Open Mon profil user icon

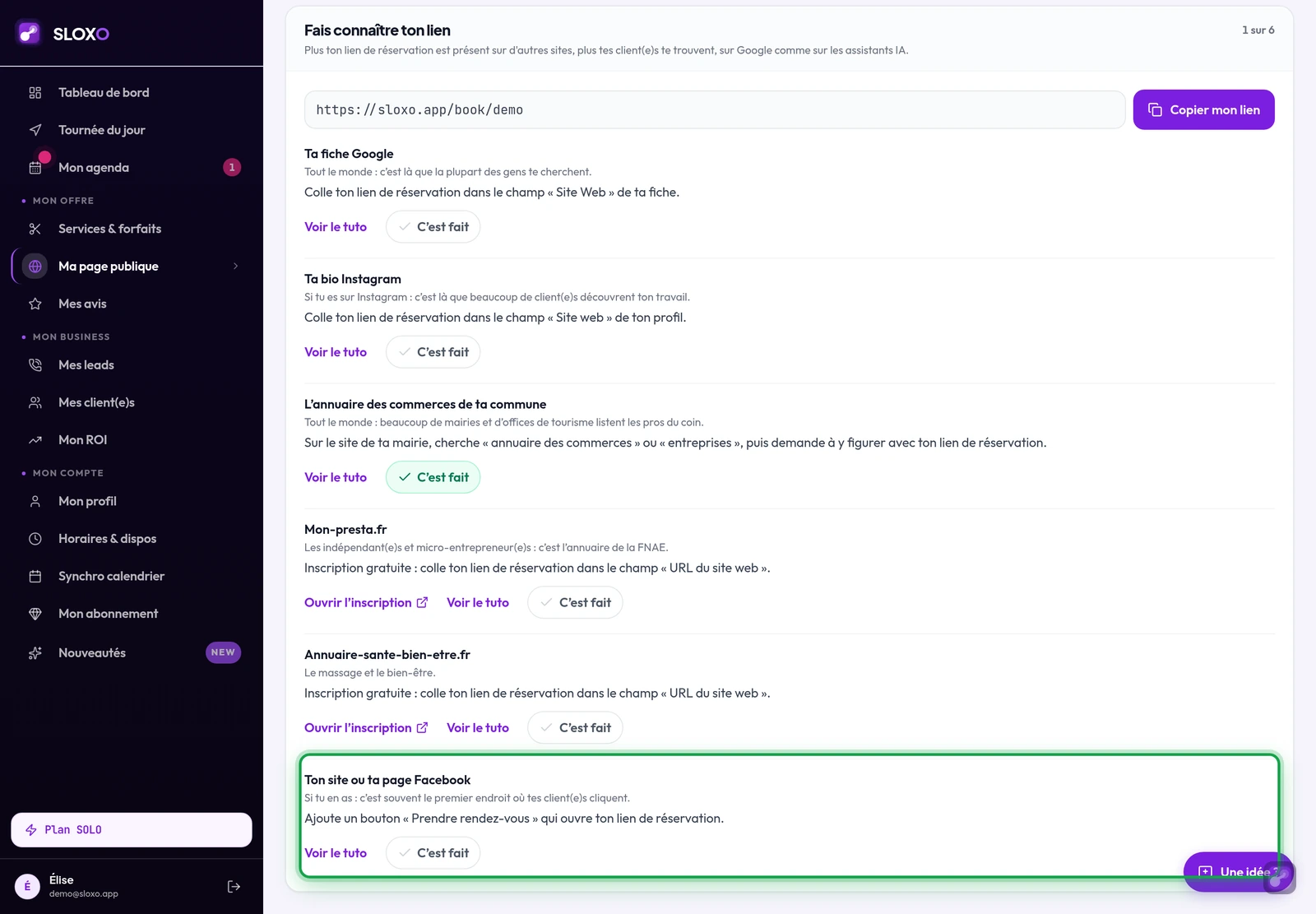[35, 501]
